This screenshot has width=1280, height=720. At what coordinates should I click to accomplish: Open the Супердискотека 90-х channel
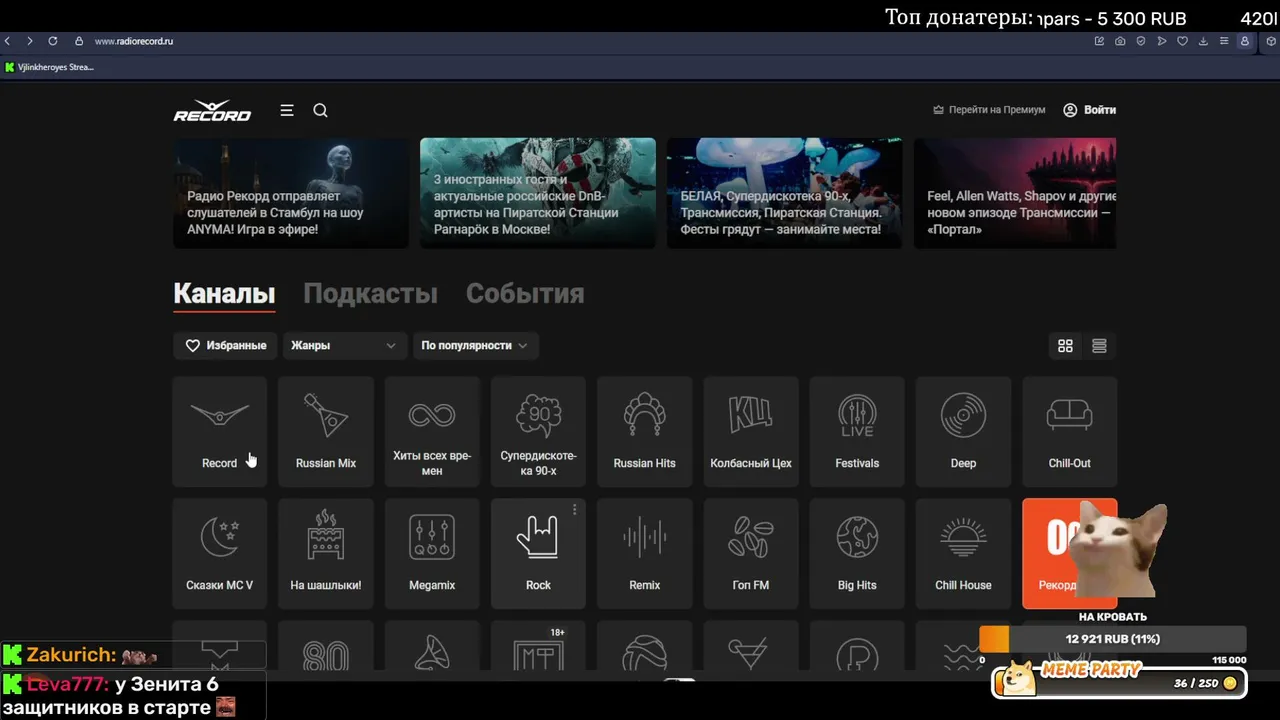[538, 431]
